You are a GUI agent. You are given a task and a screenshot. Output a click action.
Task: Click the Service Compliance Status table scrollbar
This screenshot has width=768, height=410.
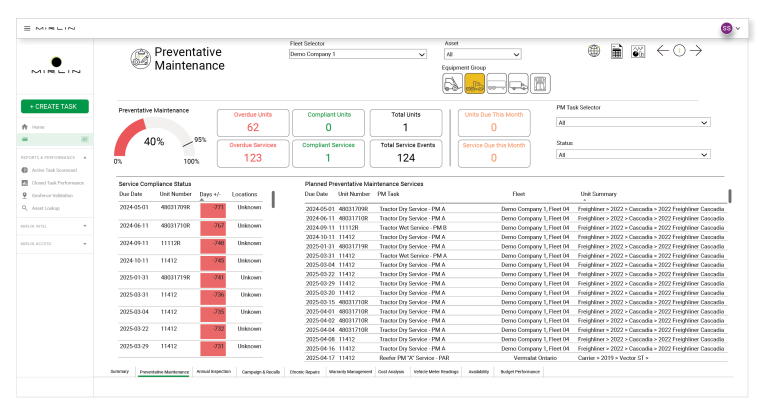click(x=272, y=198)
